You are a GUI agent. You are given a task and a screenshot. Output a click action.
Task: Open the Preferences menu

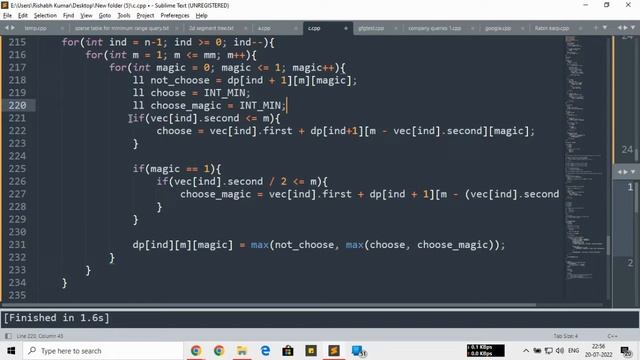pos(175,16)
